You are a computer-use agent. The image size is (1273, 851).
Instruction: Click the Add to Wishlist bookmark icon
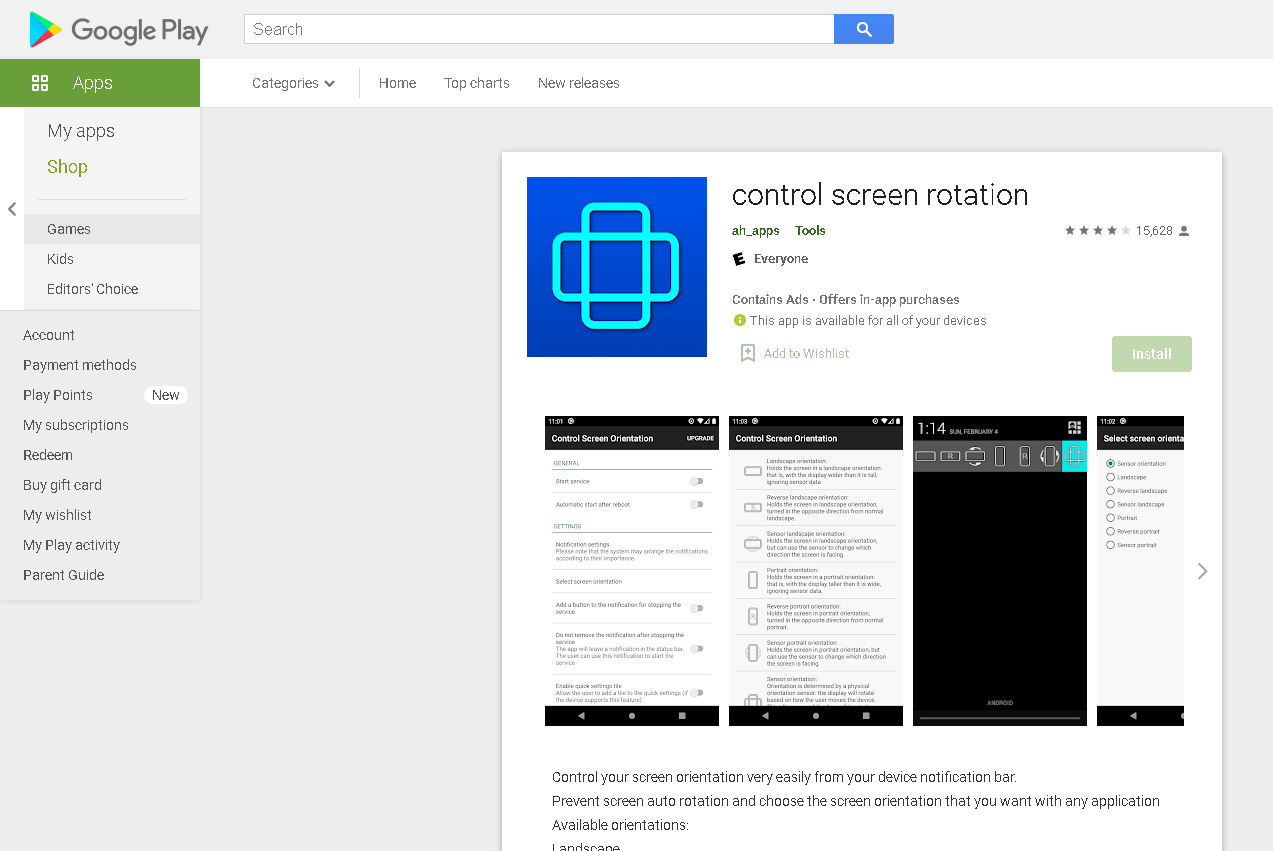click(747, 353)
